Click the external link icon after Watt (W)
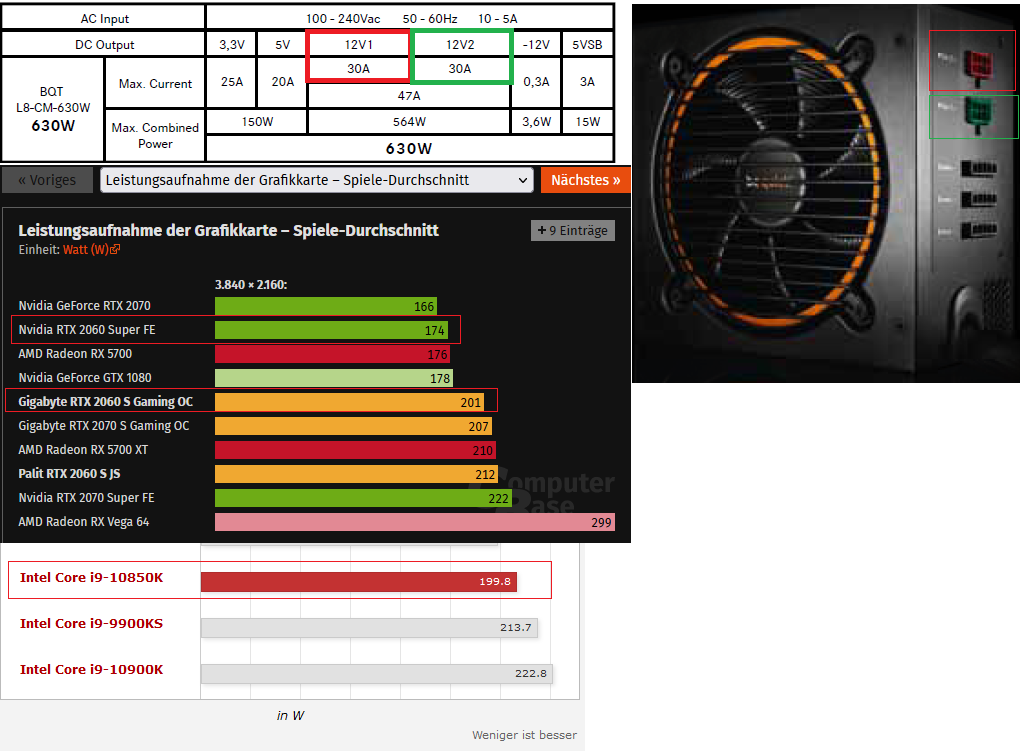The width and height of the screenshot is (1020, 751). pyautogui.click(x=115, y=249)
